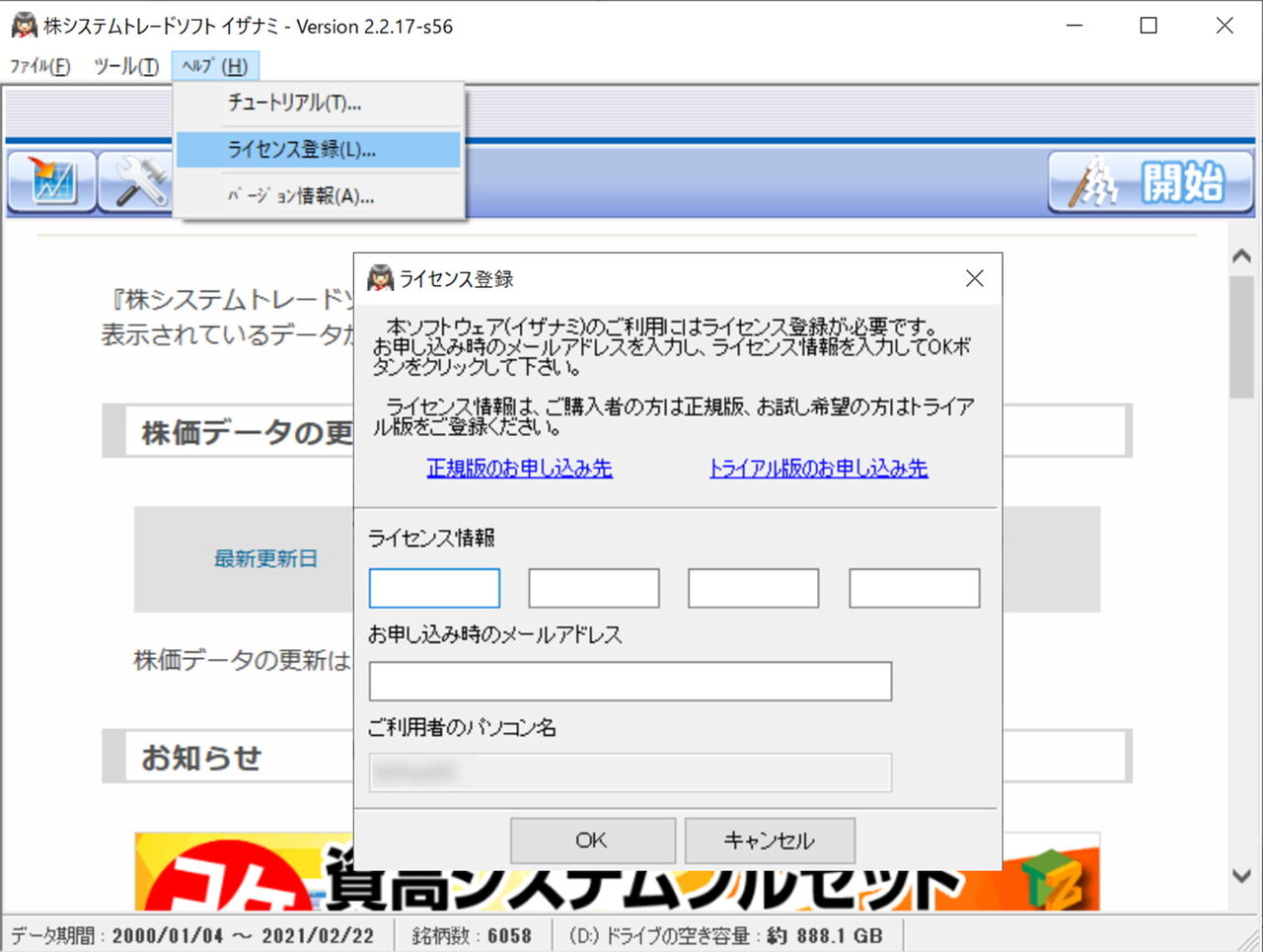Focus the fourth license key field
This screenshot has height=952, width=1263.
915,588
